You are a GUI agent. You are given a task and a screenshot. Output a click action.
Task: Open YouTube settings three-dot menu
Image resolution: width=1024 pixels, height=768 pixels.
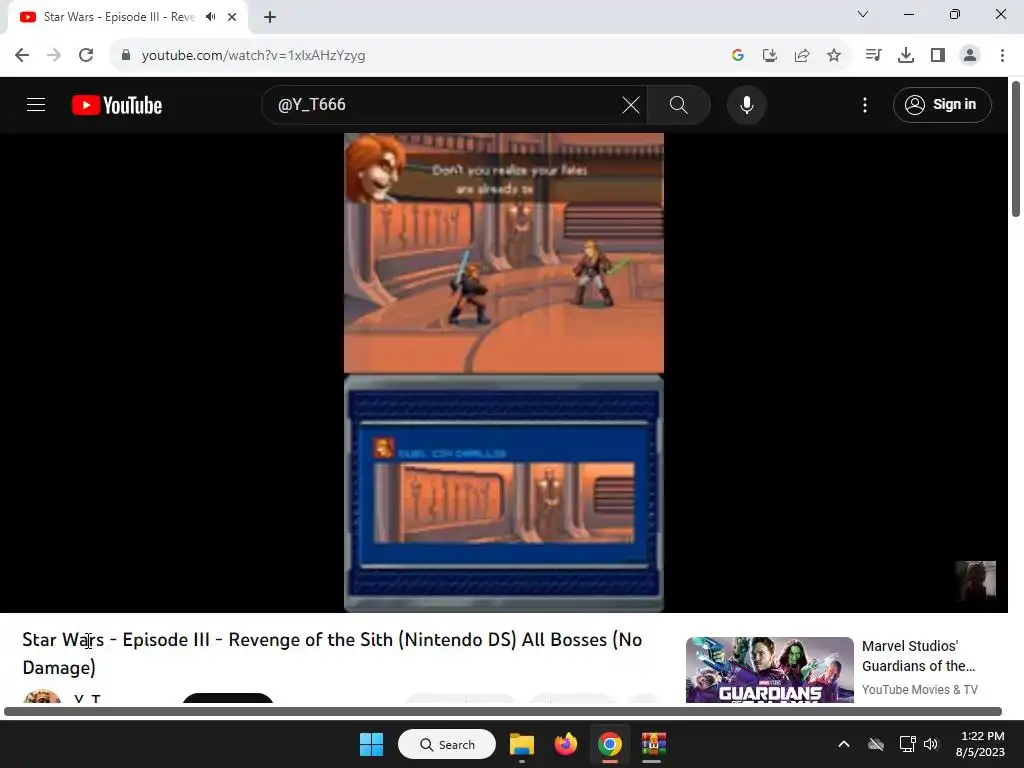point(865,104)
